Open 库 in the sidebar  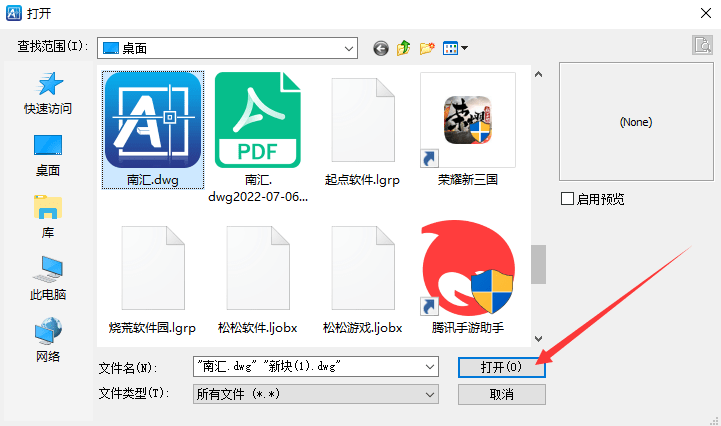48,217
